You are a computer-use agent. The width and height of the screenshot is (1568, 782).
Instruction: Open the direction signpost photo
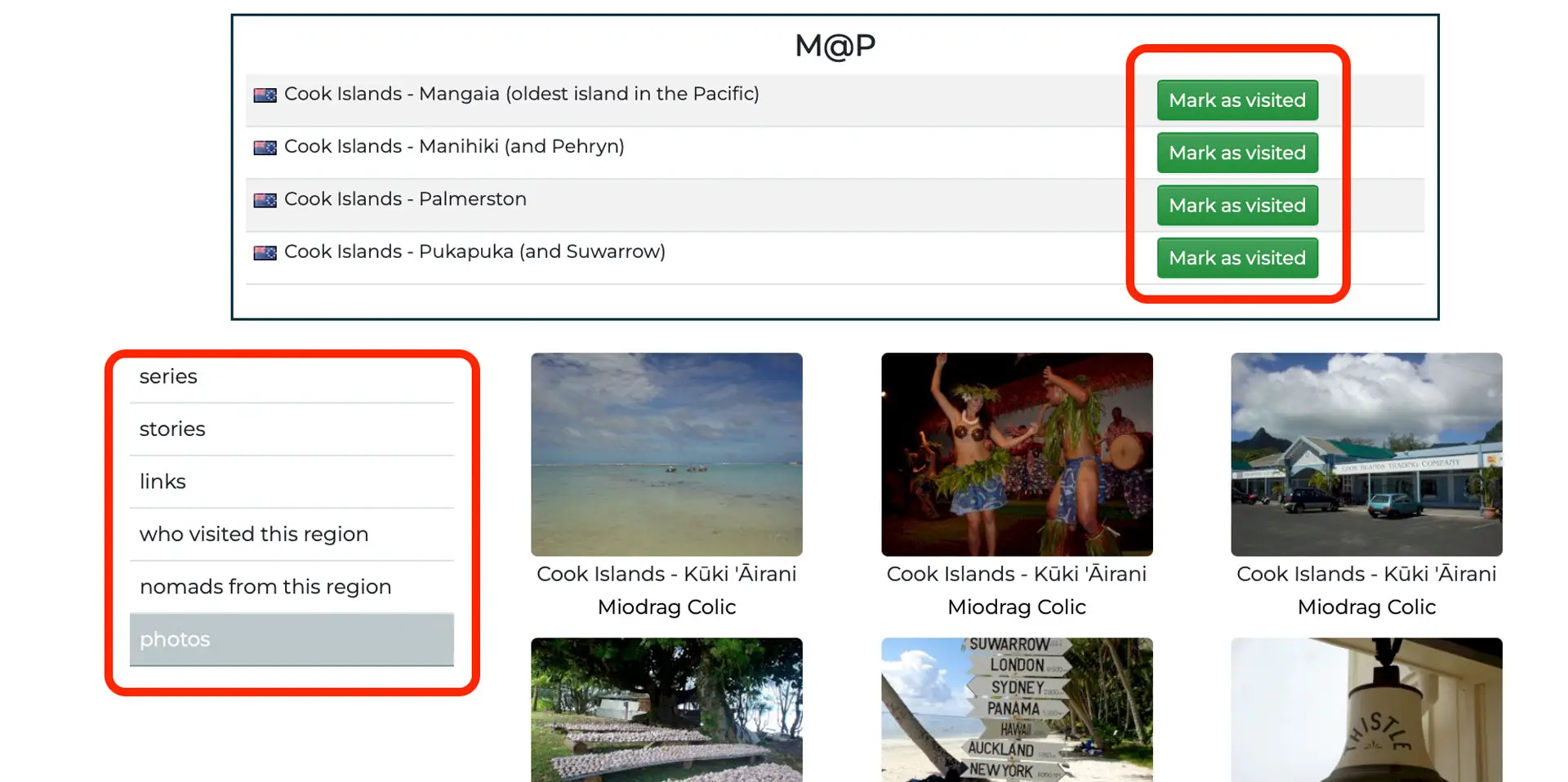pos(1017,709)
